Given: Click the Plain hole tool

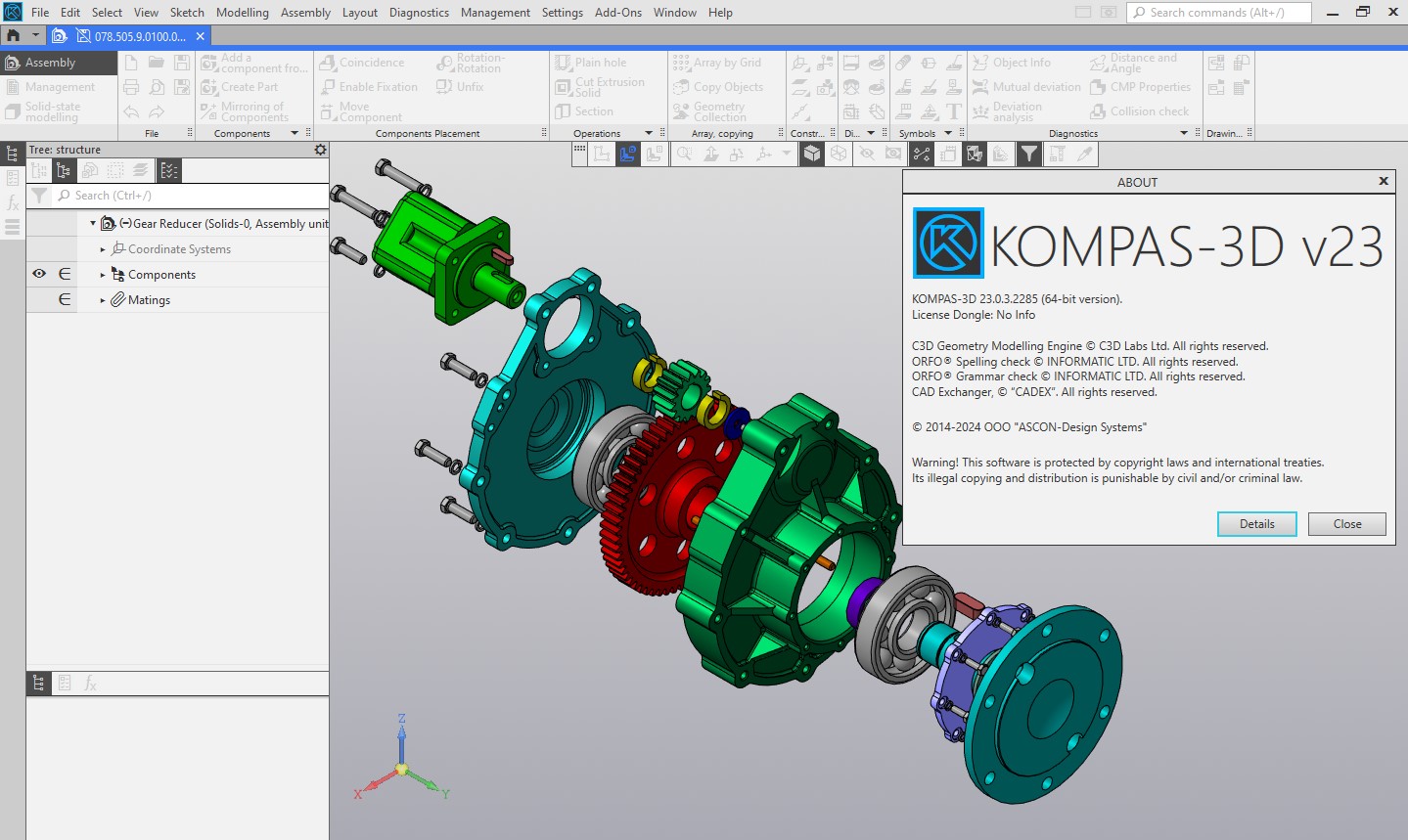Looking at the screenshot, I should tap(591, 63).
